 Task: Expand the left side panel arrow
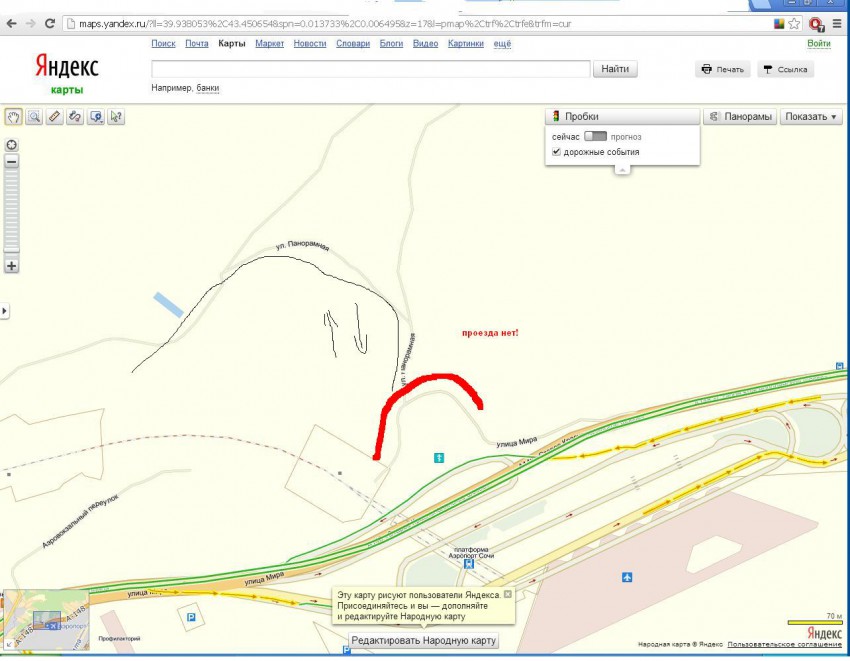click(4, 312)
